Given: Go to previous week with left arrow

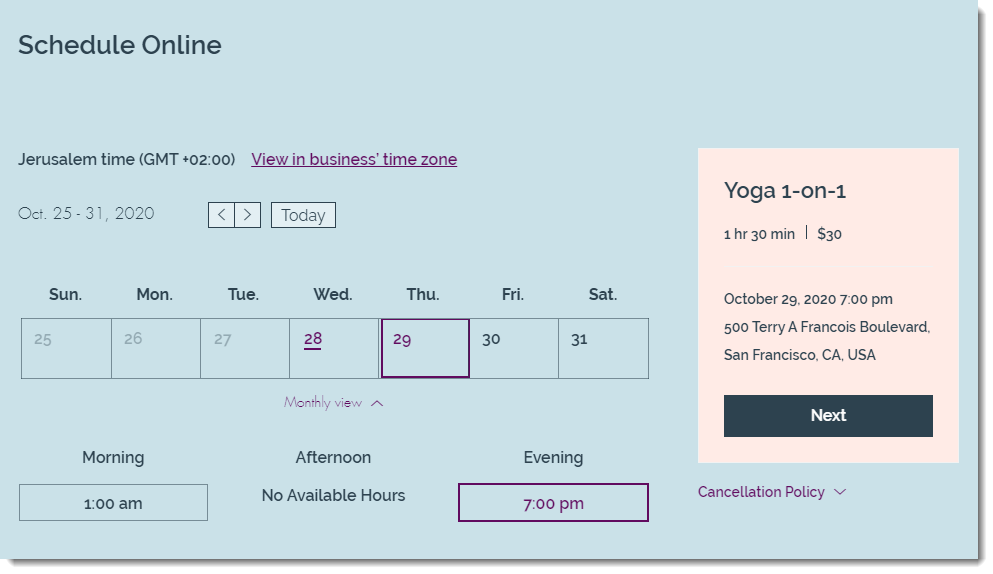Looking at the screenshot, I should coord(221,215).
